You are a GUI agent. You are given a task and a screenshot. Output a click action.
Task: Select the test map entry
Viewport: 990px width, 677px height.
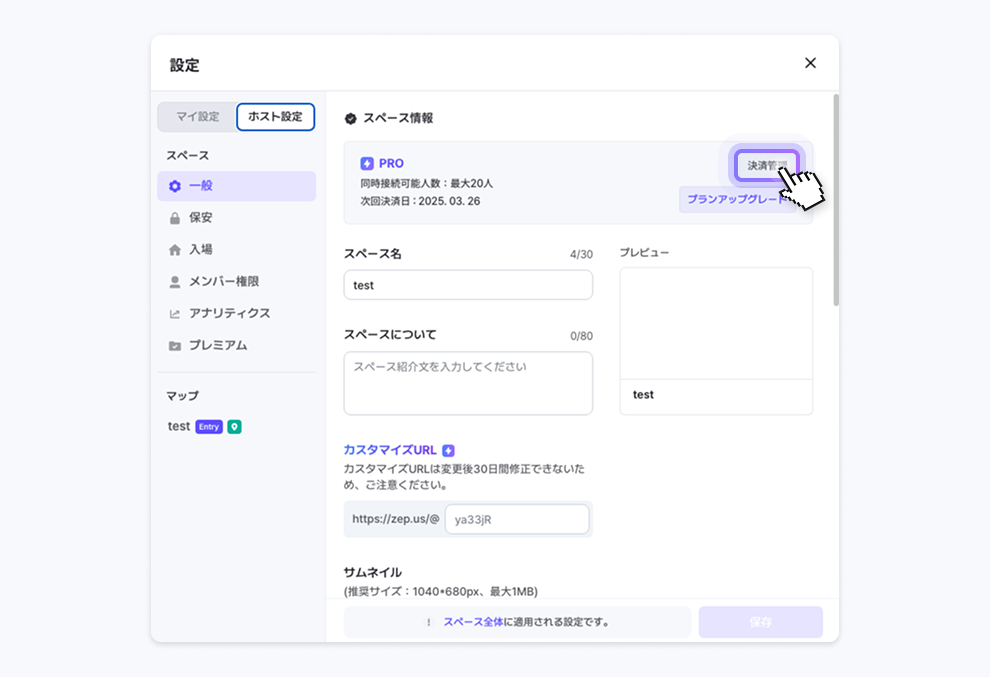point(179,426)
